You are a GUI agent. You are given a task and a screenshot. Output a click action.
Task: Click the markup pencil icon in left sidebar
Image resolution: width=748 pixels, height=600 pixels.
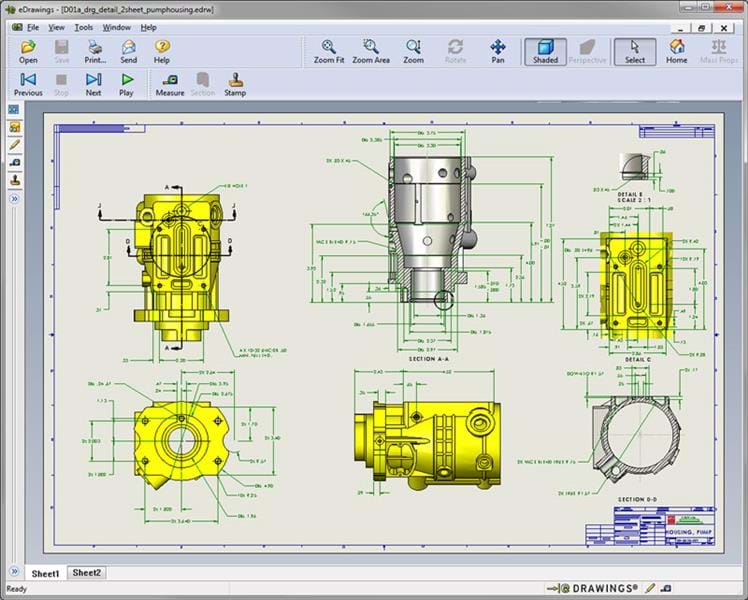pyautogui.click(x=15, y=145)
